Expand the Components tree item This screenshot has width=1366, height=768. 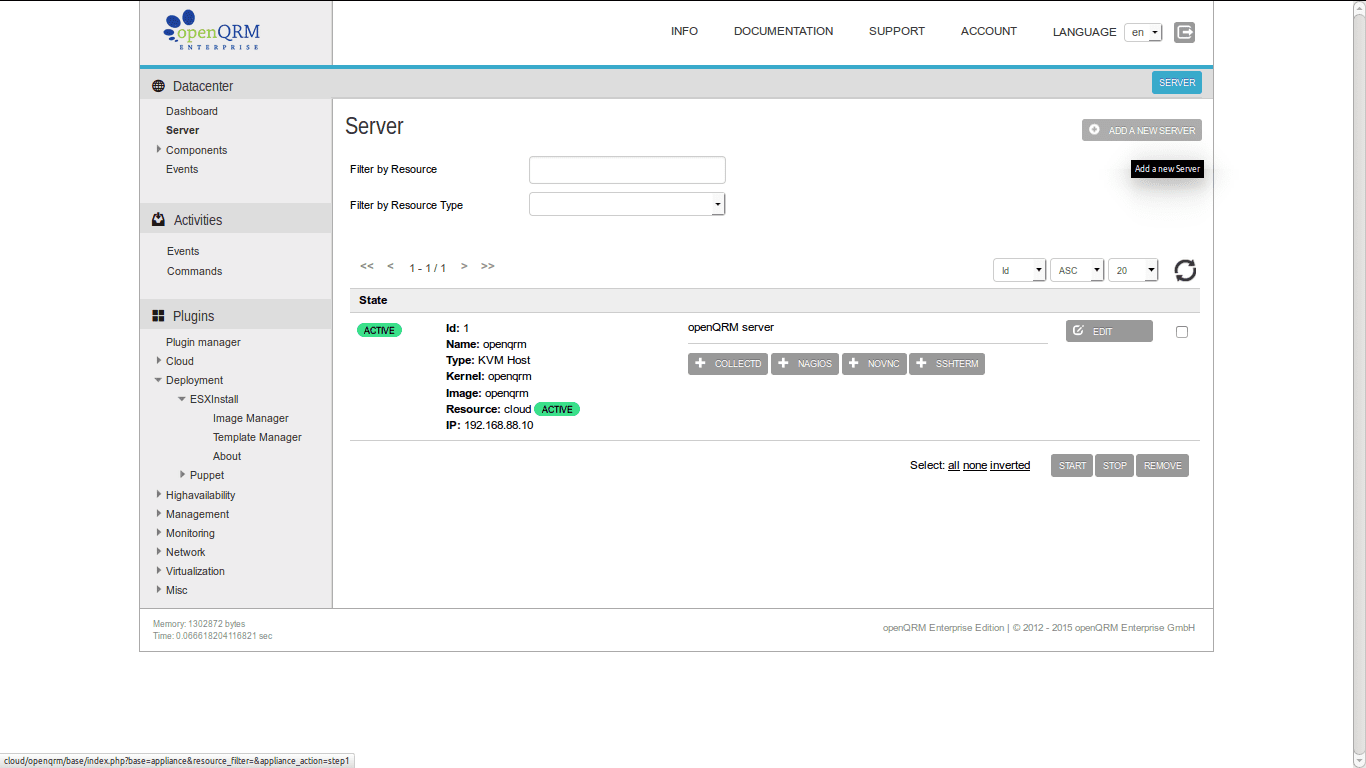158,149
